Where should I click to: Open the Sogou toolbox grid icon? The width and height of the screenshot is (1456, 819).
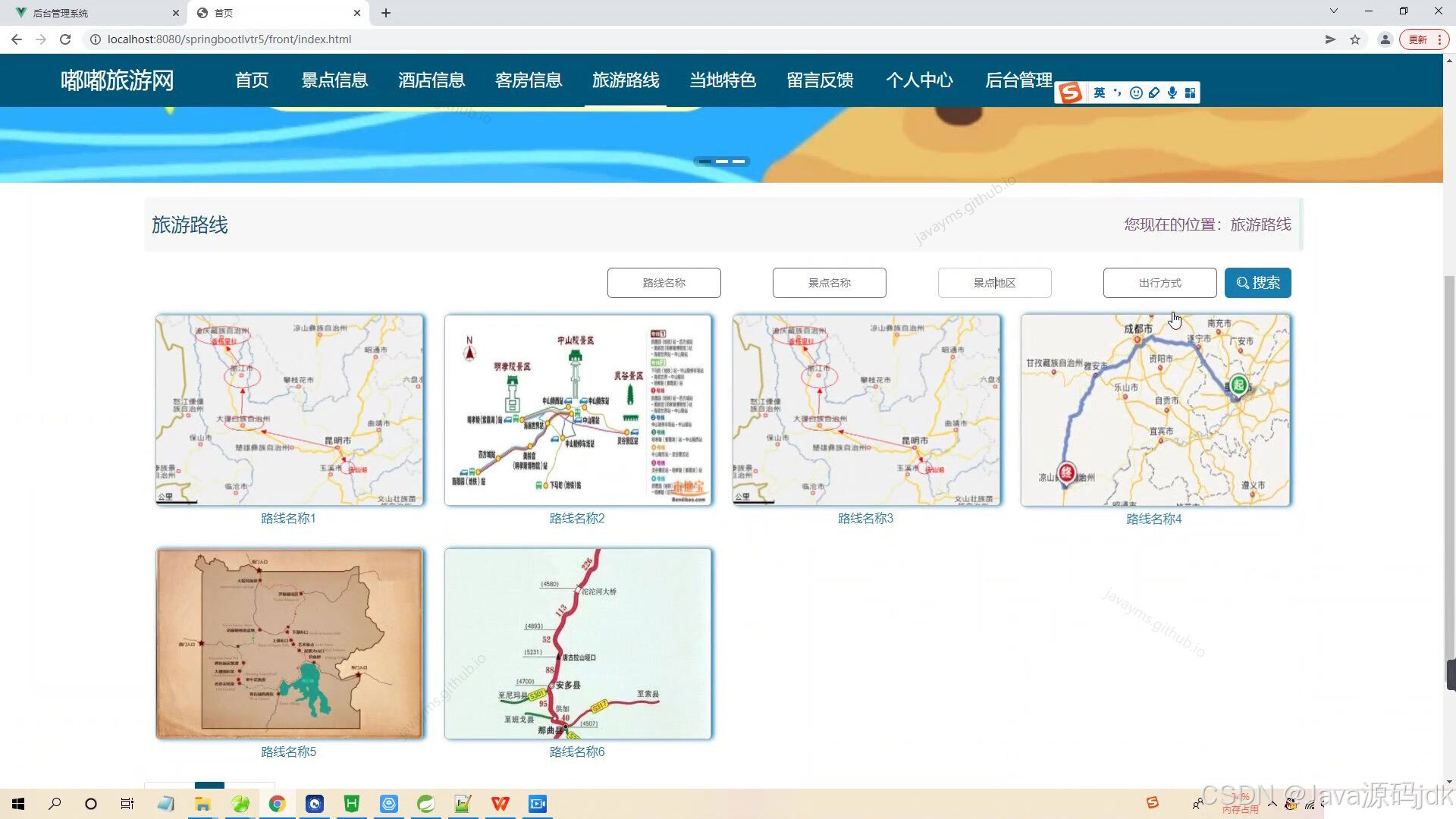[x=1191, y=93]
